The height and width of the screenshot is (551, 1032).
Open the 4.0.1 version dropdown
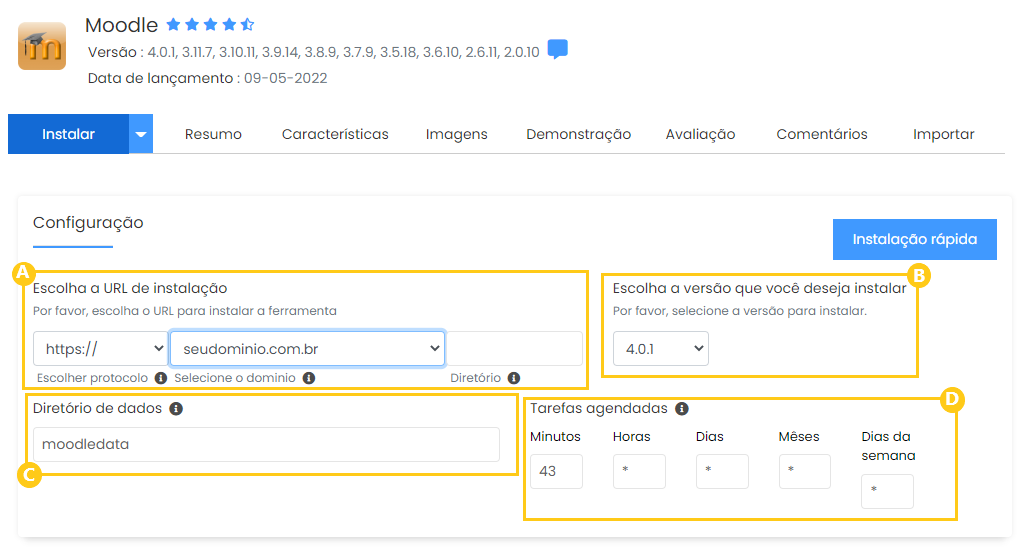click(661, 349)
